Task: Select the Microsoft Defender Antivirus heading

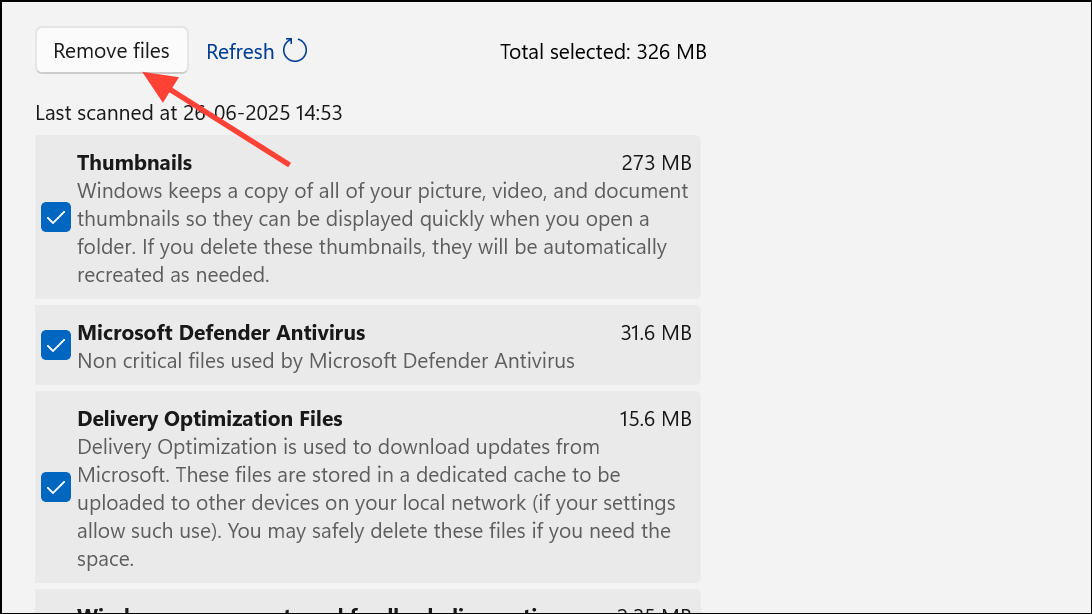Action: [x=221, y=333]
